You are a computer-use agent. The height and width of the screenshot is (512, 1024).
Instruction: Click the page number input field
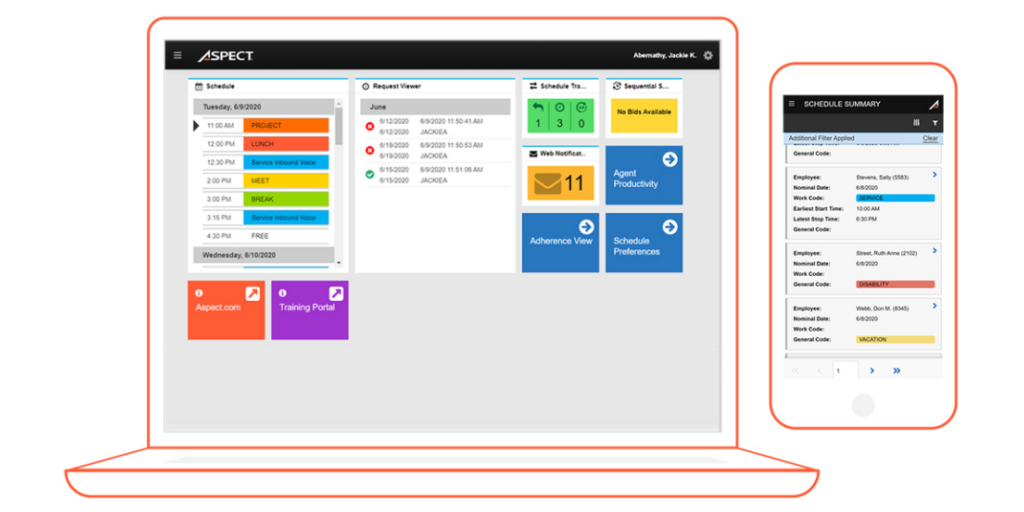click(845, 370)
